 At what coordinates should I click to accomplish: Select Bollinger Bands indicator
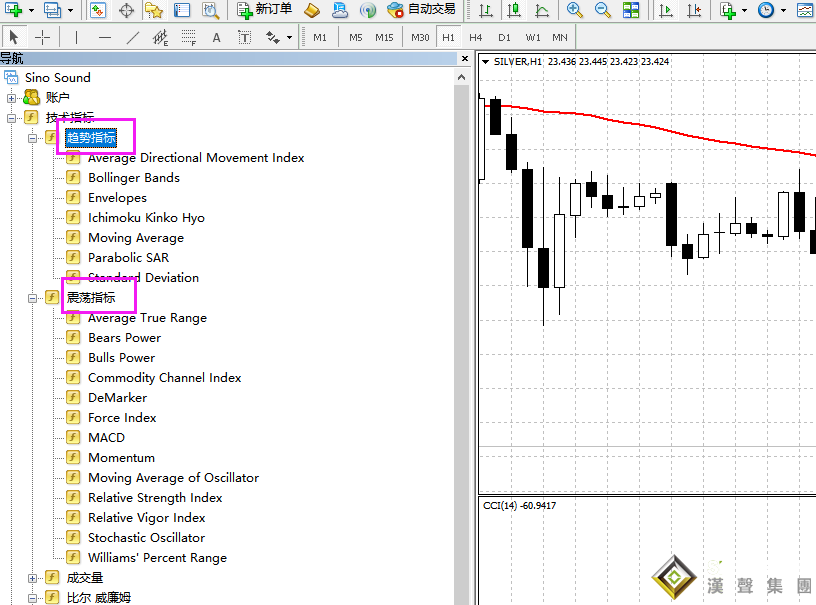pyautogui.click(x=133, y=178)
